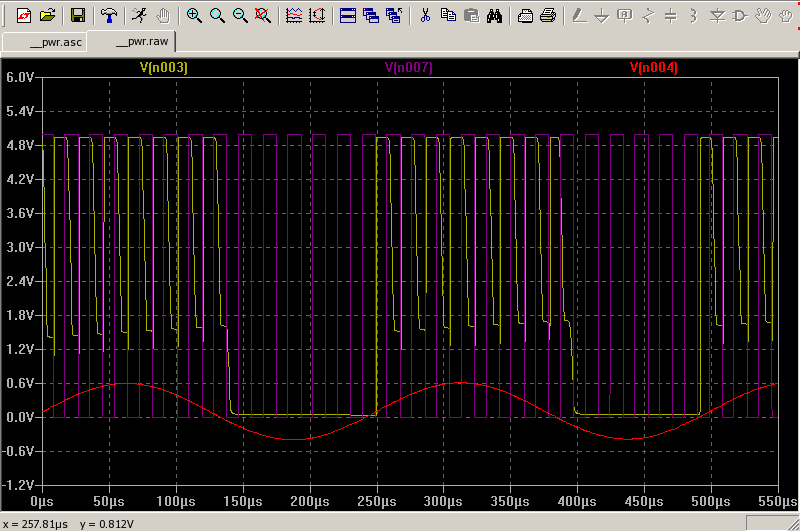Place a resistor component
Screen dimensions: 800x531
point(648,15)
